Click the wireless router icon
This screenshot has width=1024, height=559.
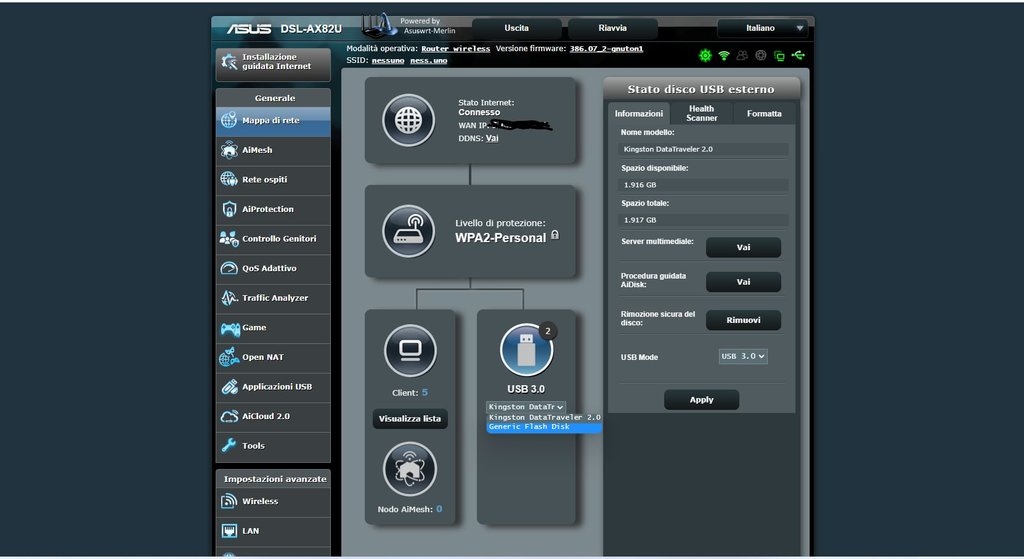tap(409, 231)
